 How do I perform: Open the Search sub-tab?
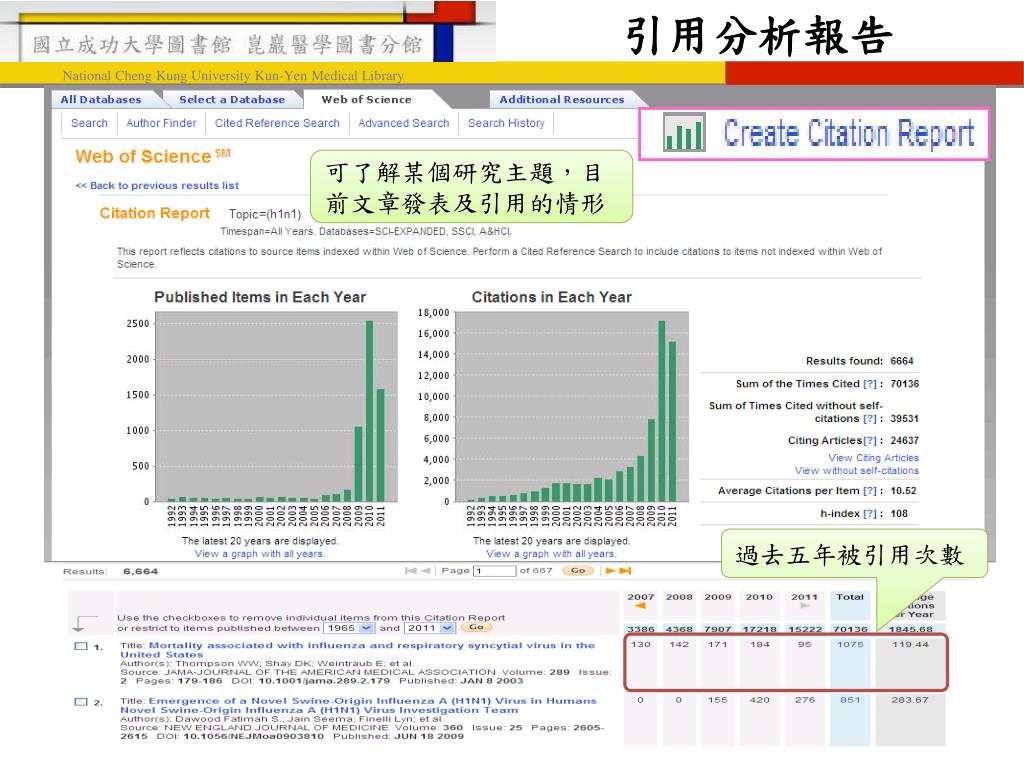coord(89,123)
